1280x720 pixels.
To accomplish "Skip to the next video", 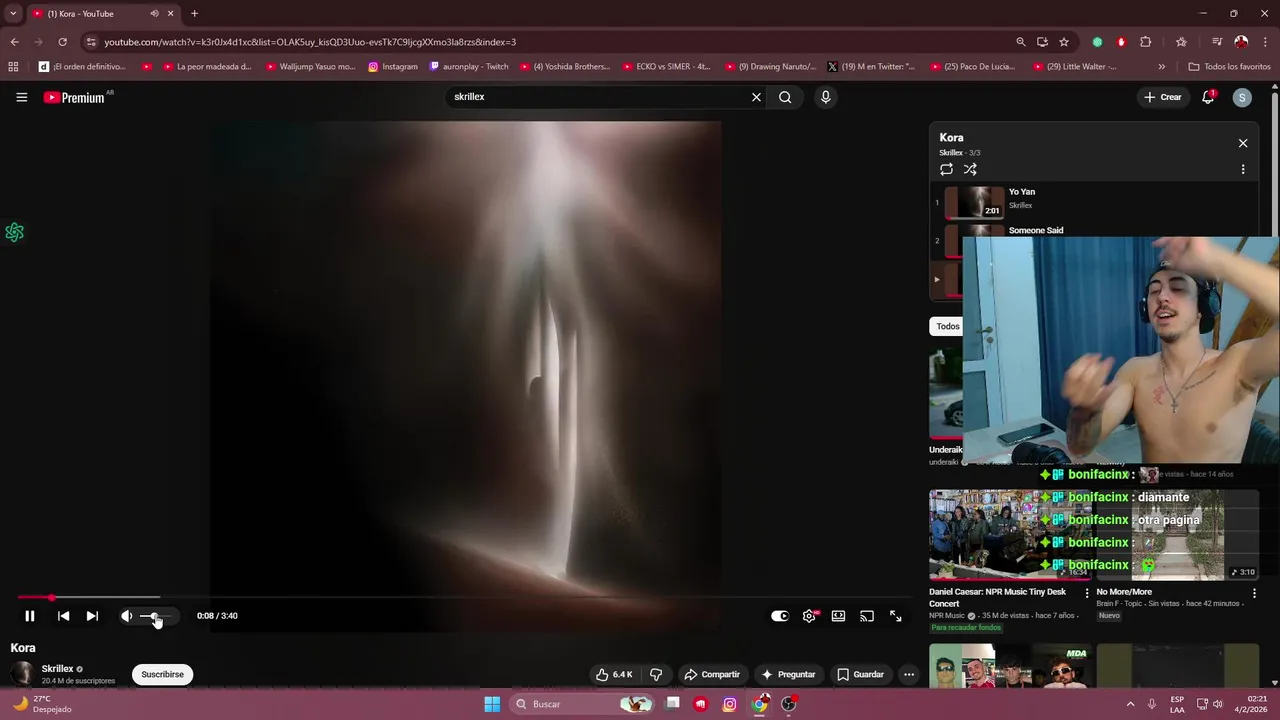I will pos(92,616).
